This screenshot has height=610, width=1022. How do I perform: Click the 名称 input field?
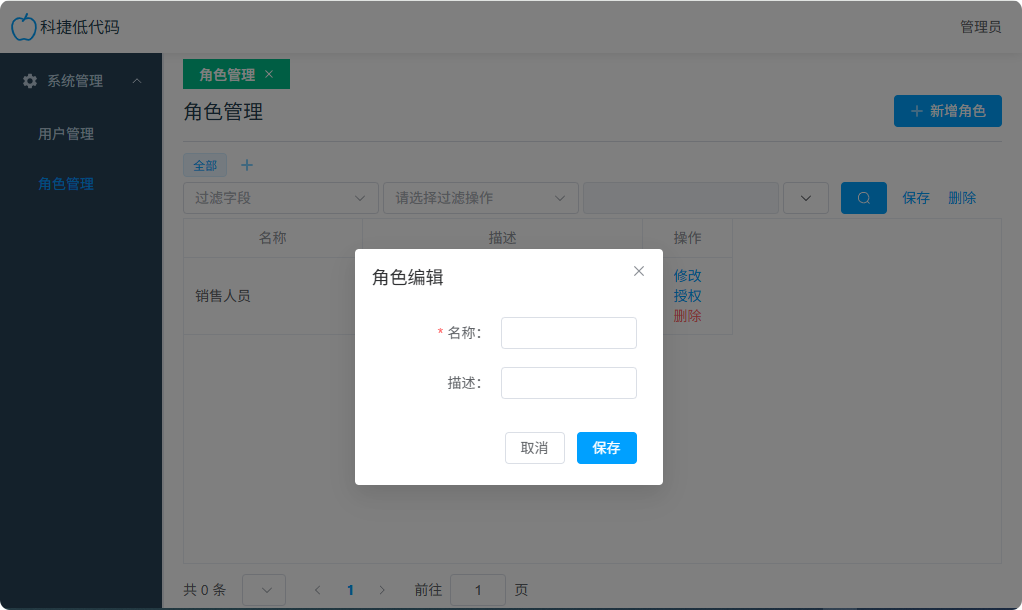click(x=568, y=333)
